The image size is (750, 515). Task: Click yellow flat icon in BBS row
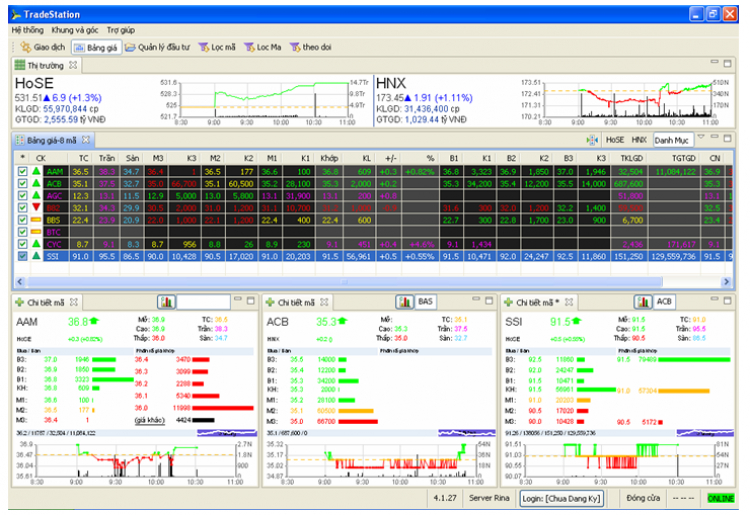tap(36, 219)
